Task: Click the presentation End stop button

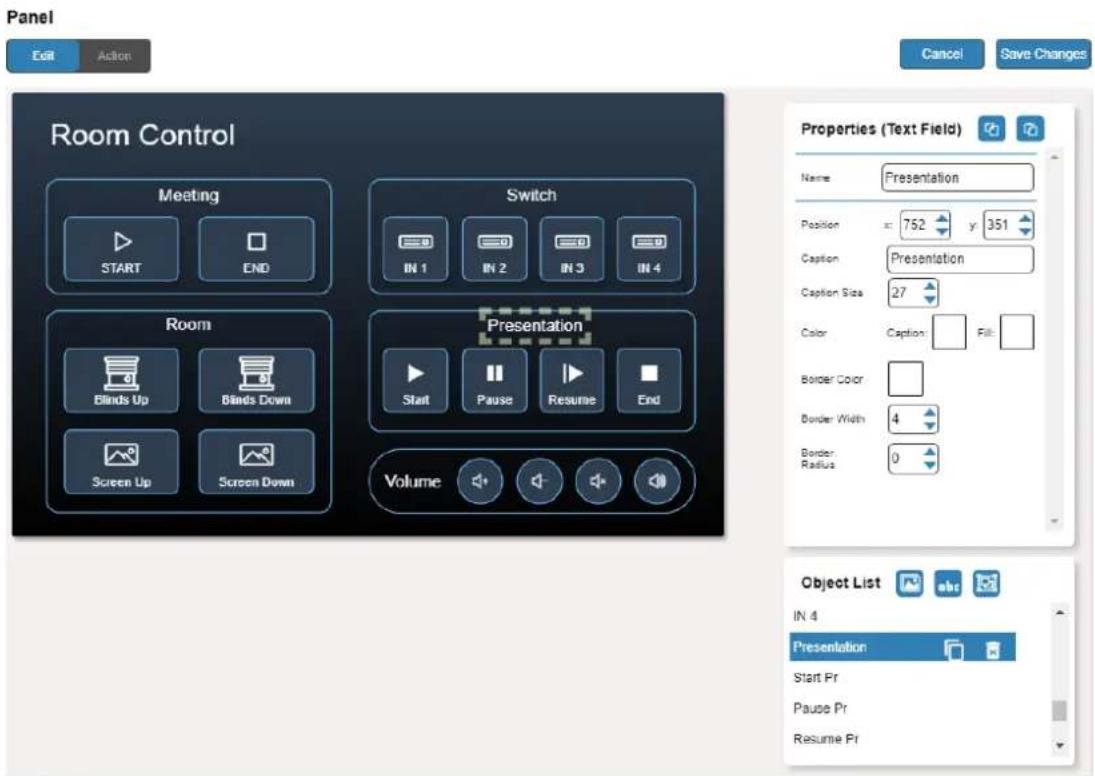Action: (649, 381)
